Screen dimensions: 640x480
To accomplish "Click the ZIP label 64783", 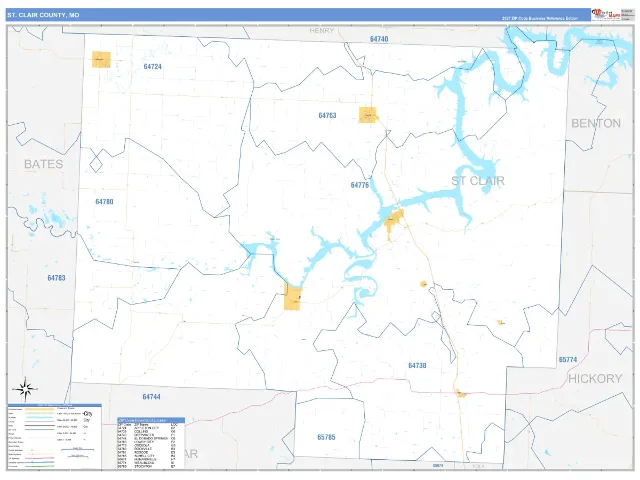I will [x=56, y=278].
